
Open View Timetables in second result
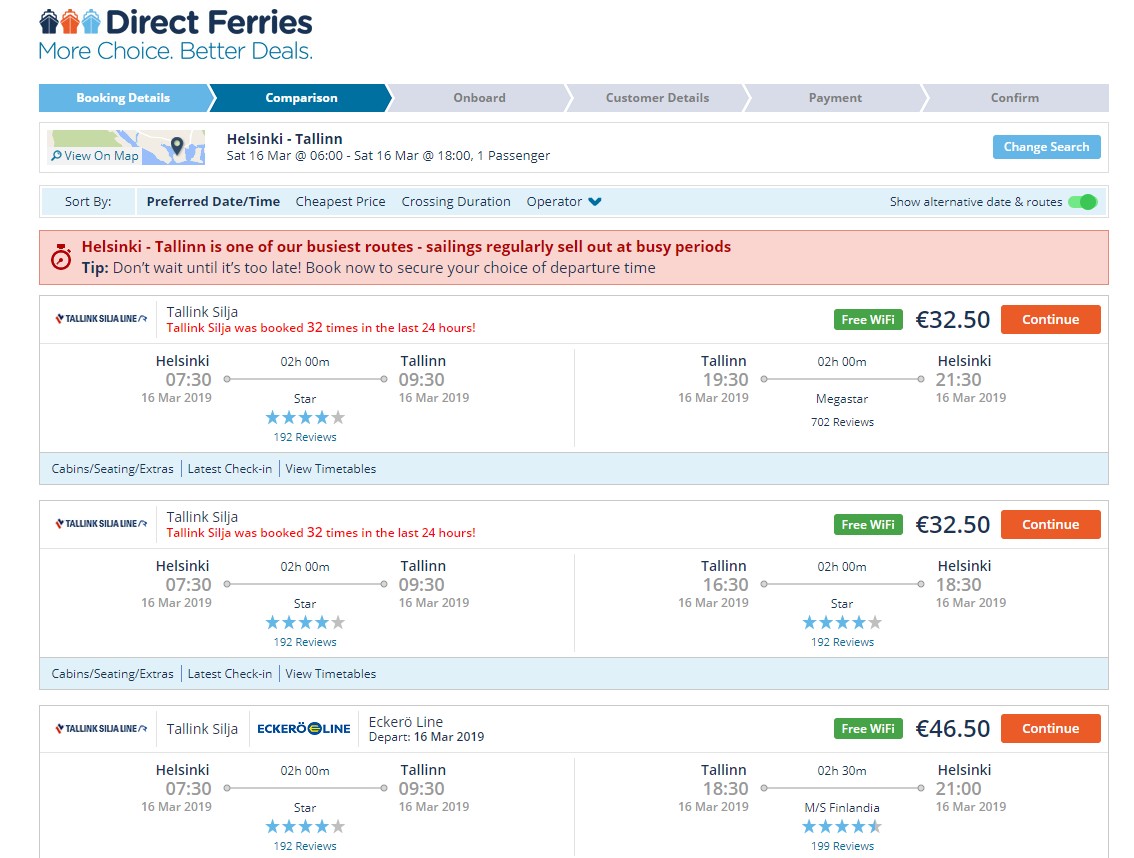(331, 674)
